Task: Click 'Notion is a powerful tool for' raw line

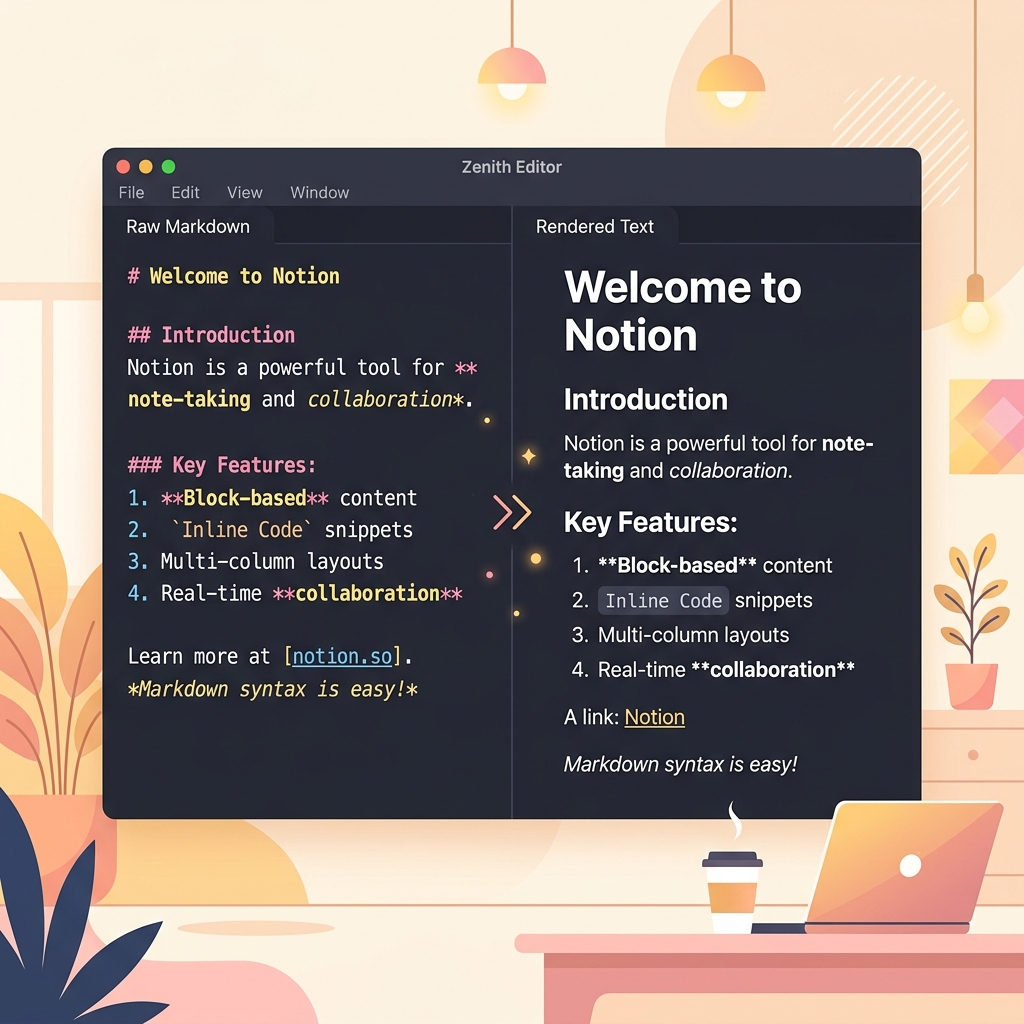Action: click(x=302, y=367)
